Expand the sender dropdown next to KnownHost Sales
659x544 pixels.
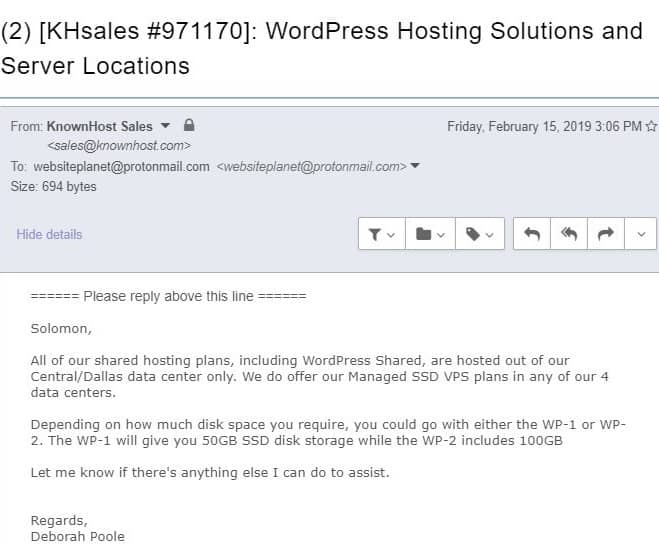(165, 126)
